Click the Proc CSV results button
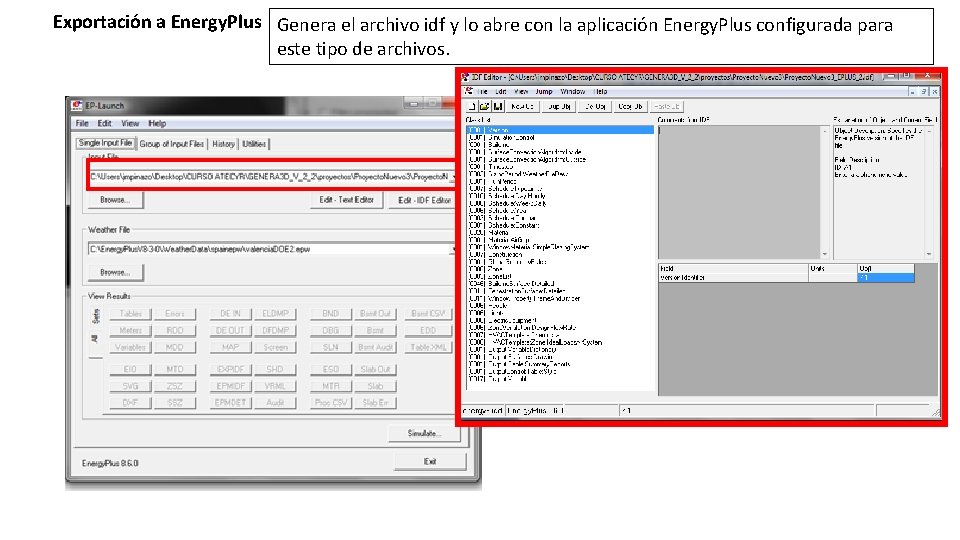960x540 pixels. click(331, 403)
